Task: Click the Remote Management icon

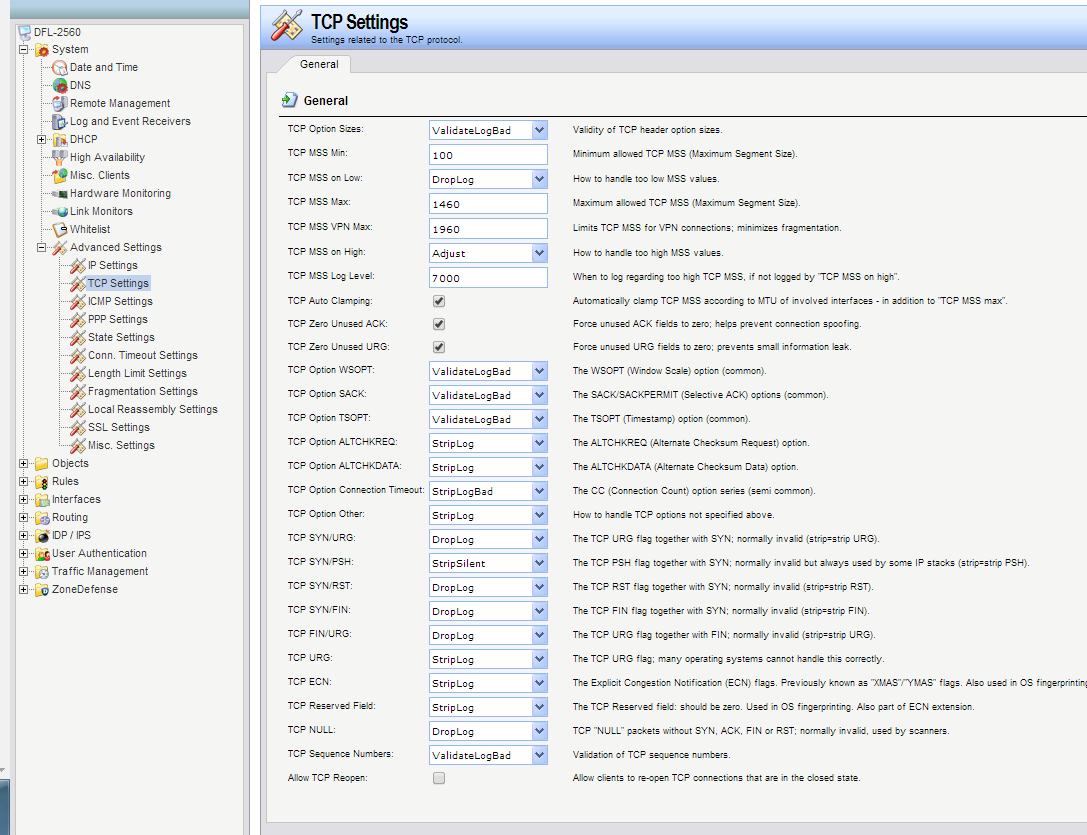Action: point(60,104)
